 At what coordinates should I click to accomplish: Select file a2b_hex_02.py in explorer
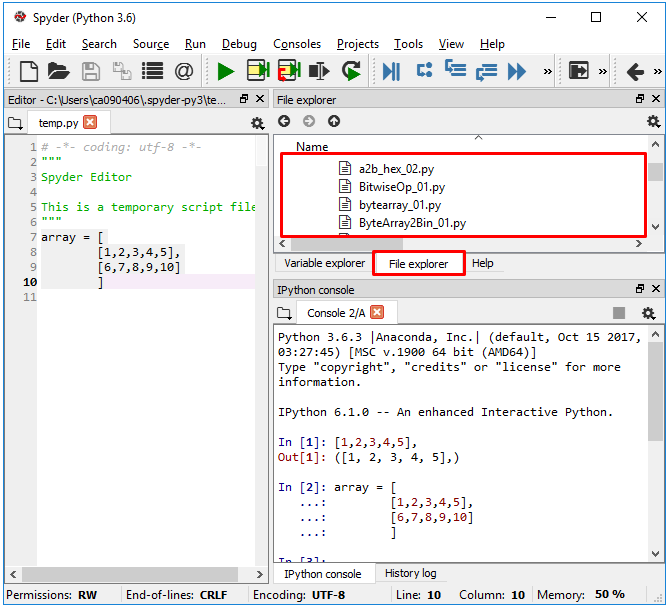[396, 169]
